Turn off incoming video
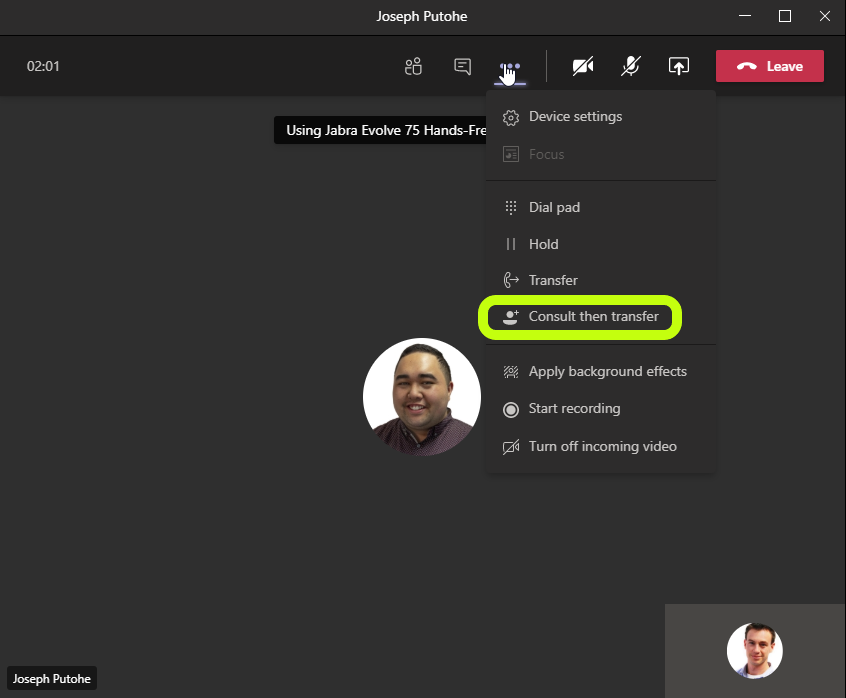The width and height of the screenshot is (846, 698). (601, 447)
